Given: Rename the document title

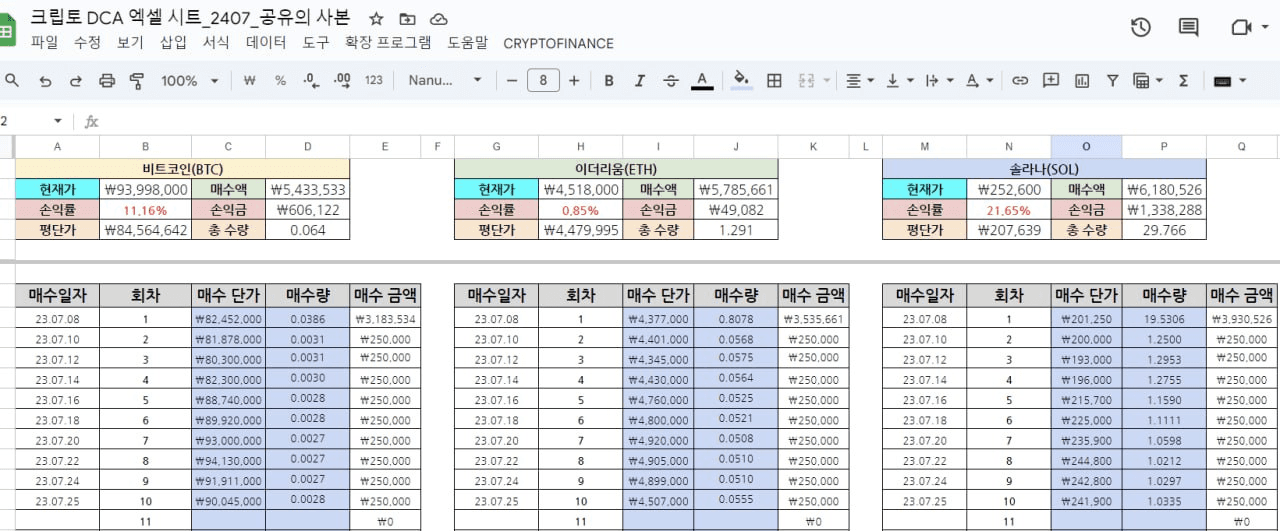Looking at the screenshot, I should pos(190,17).
